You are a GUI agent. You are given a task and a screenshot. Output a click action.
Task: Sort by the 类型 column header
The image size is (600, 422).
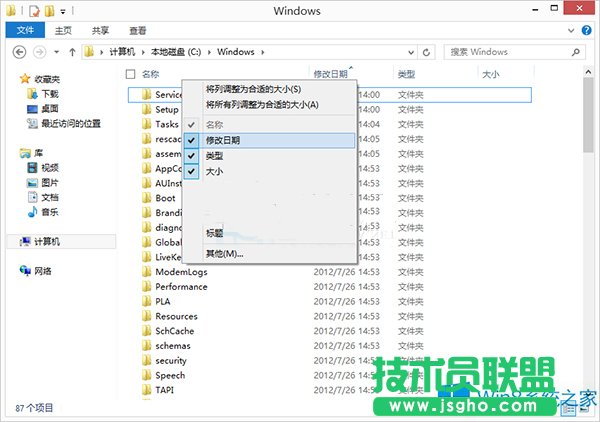click(x=406, y=74)
